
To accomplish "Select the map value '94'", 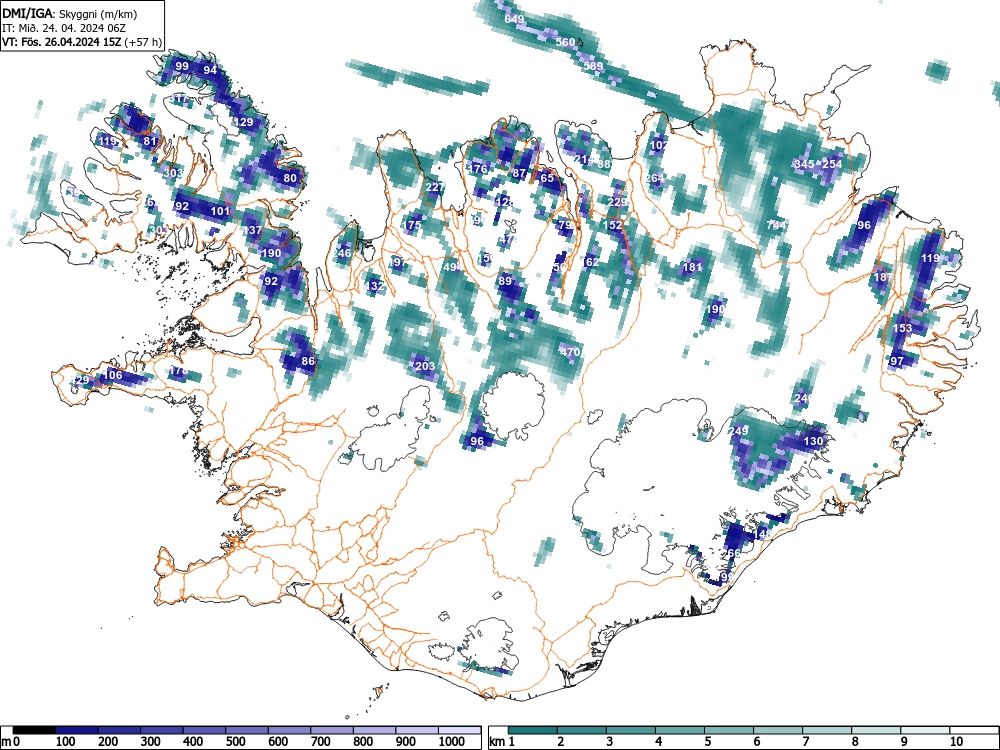I will pos(210,70).
